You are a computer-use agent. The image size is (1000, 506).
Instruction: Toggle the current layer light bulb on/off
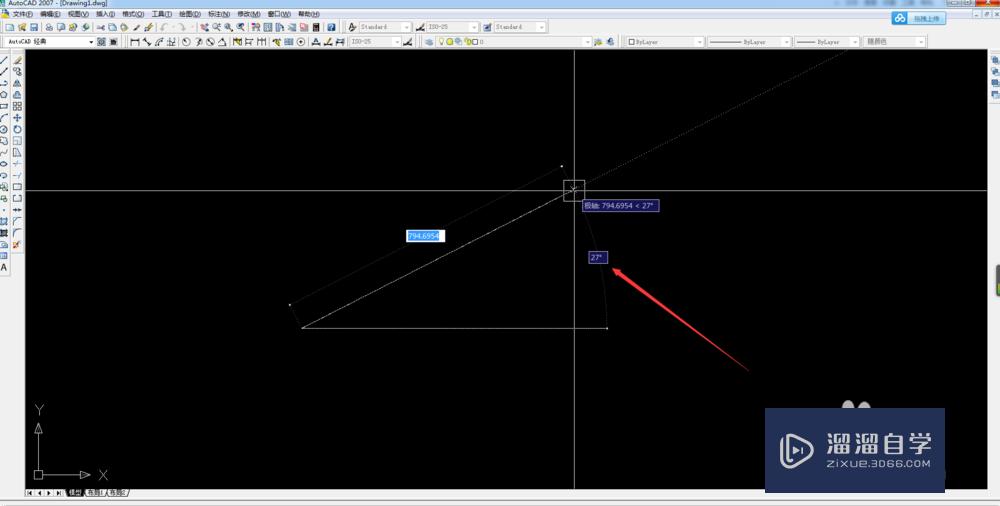(441, 41)
